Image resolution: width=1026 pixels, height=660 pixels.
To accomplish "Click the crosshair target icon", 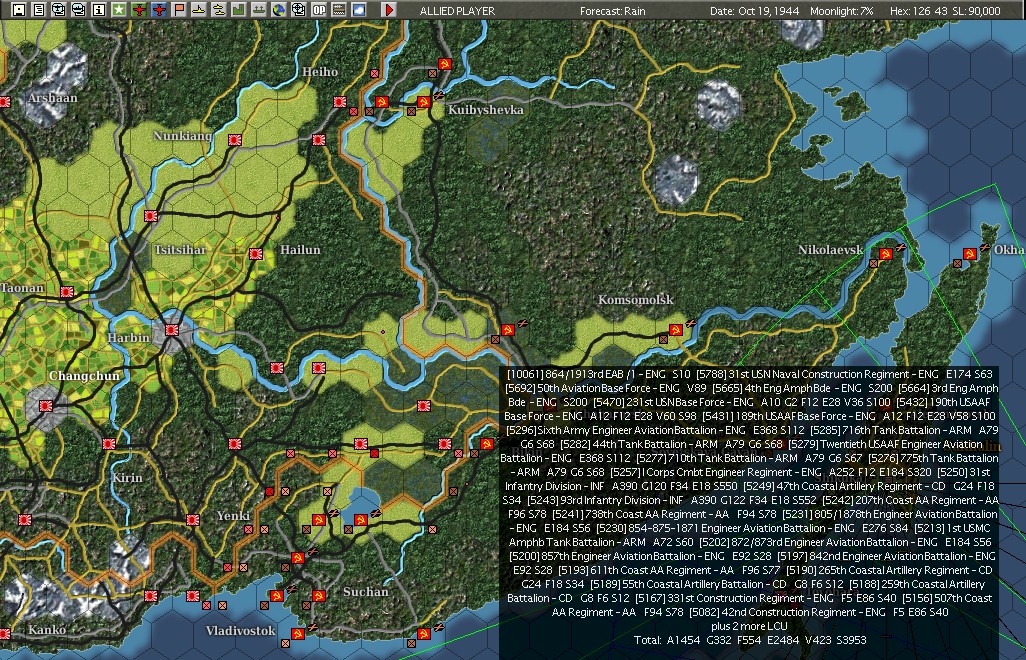I will [298, 10].
